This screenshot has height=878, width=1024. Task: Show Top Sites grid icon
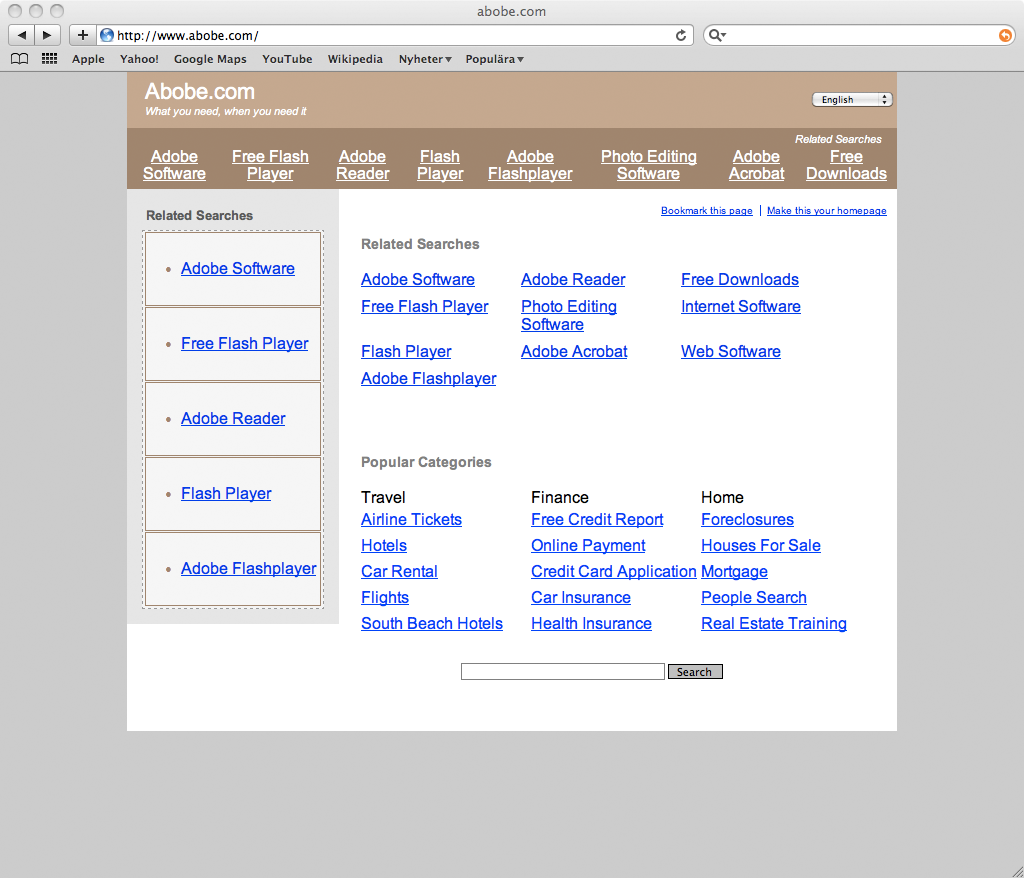click(49, 59)
